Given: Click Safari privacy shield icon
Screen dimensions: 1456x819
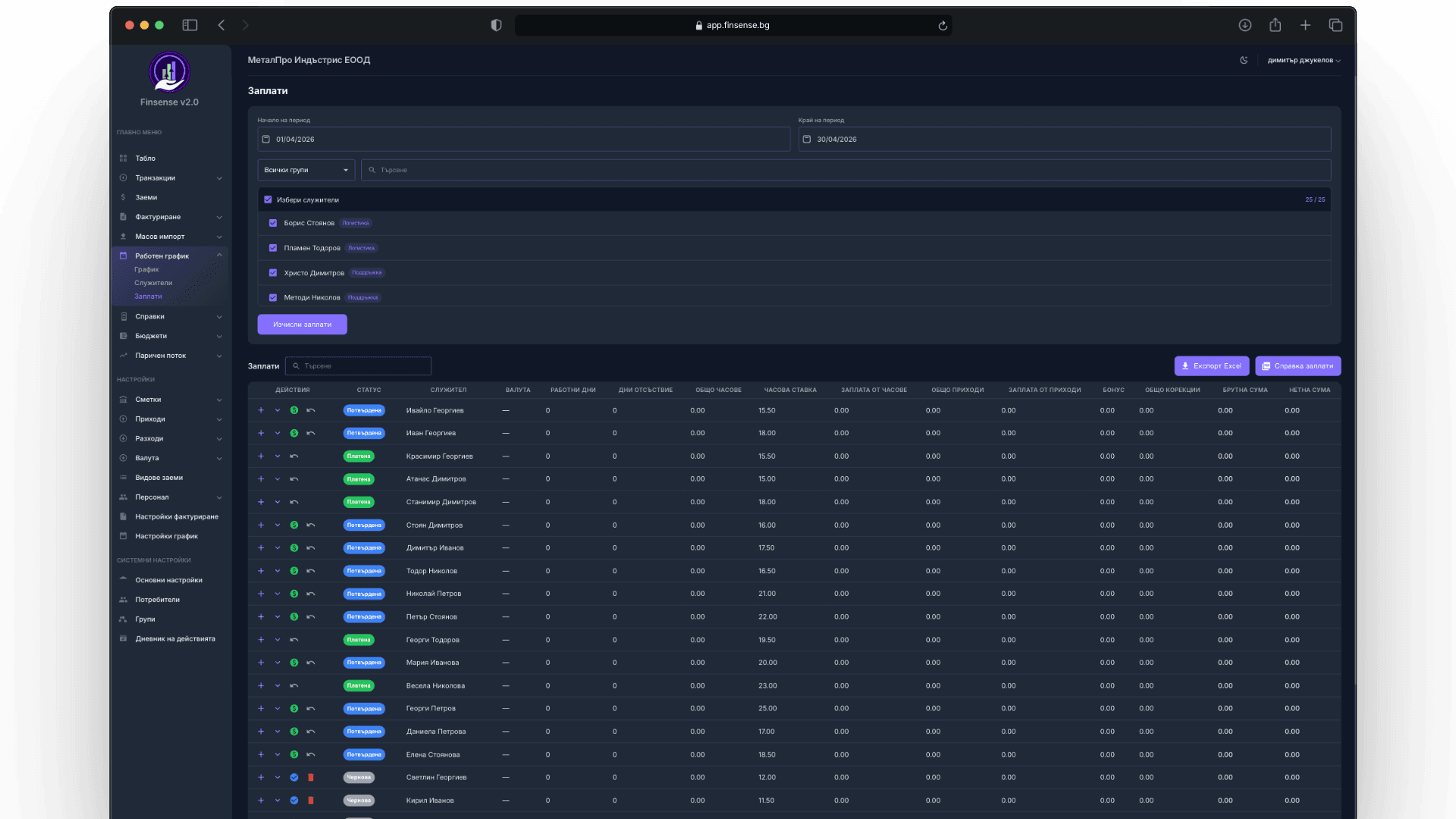Looking at the screenshot, I should click(496, 25).
